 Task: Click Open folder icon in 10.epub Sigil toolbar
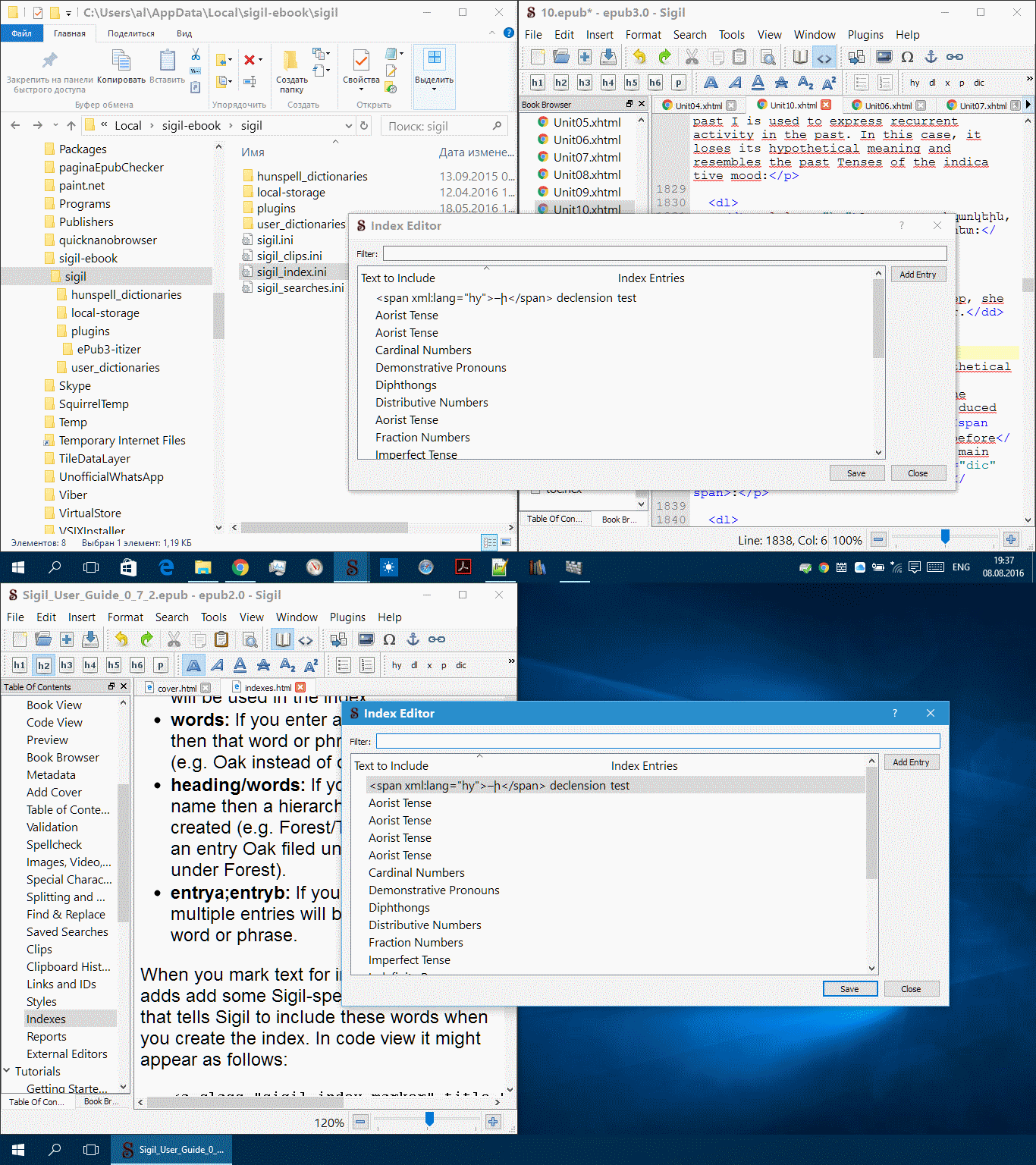[561, 57]
